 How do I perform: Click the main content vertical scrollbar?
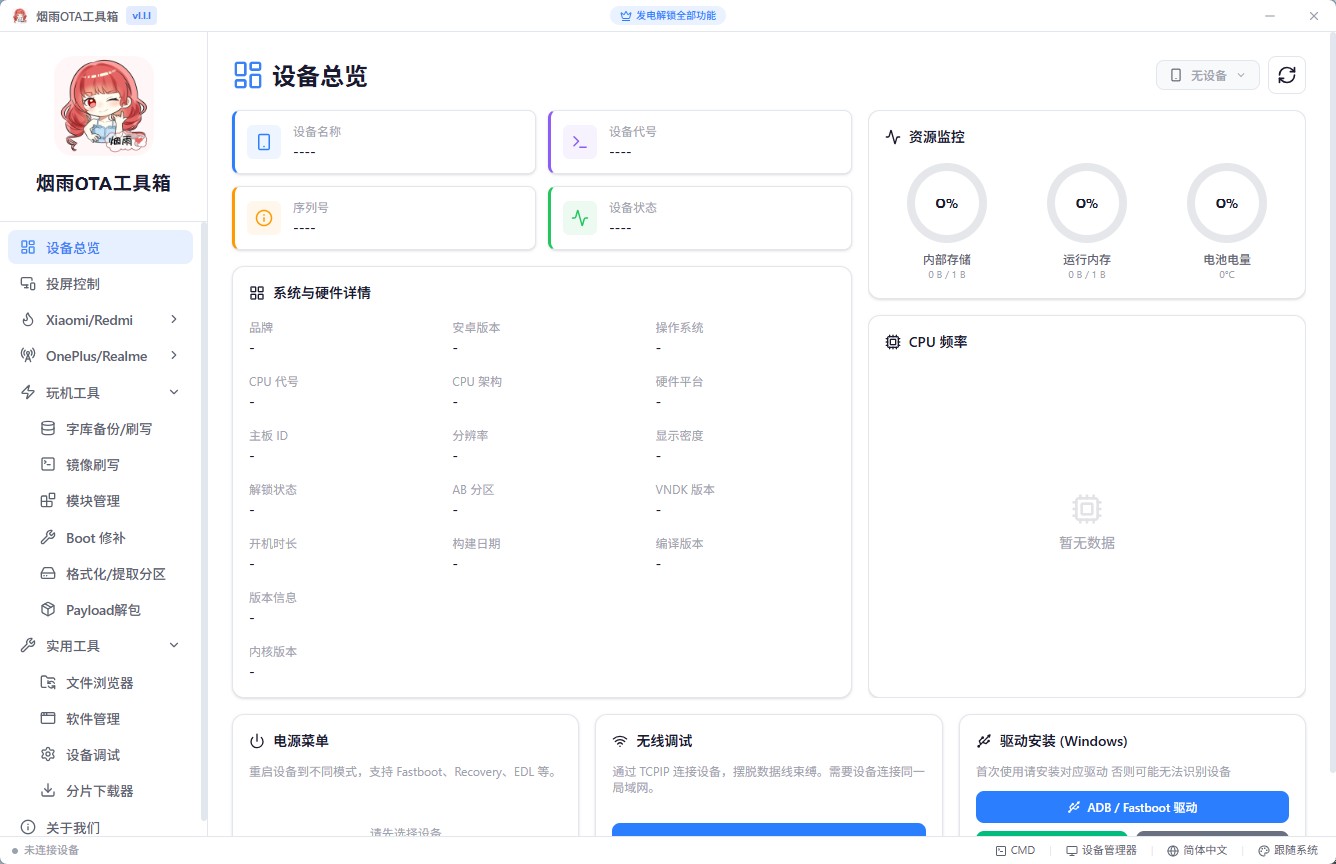click(x=1331, y=400)
